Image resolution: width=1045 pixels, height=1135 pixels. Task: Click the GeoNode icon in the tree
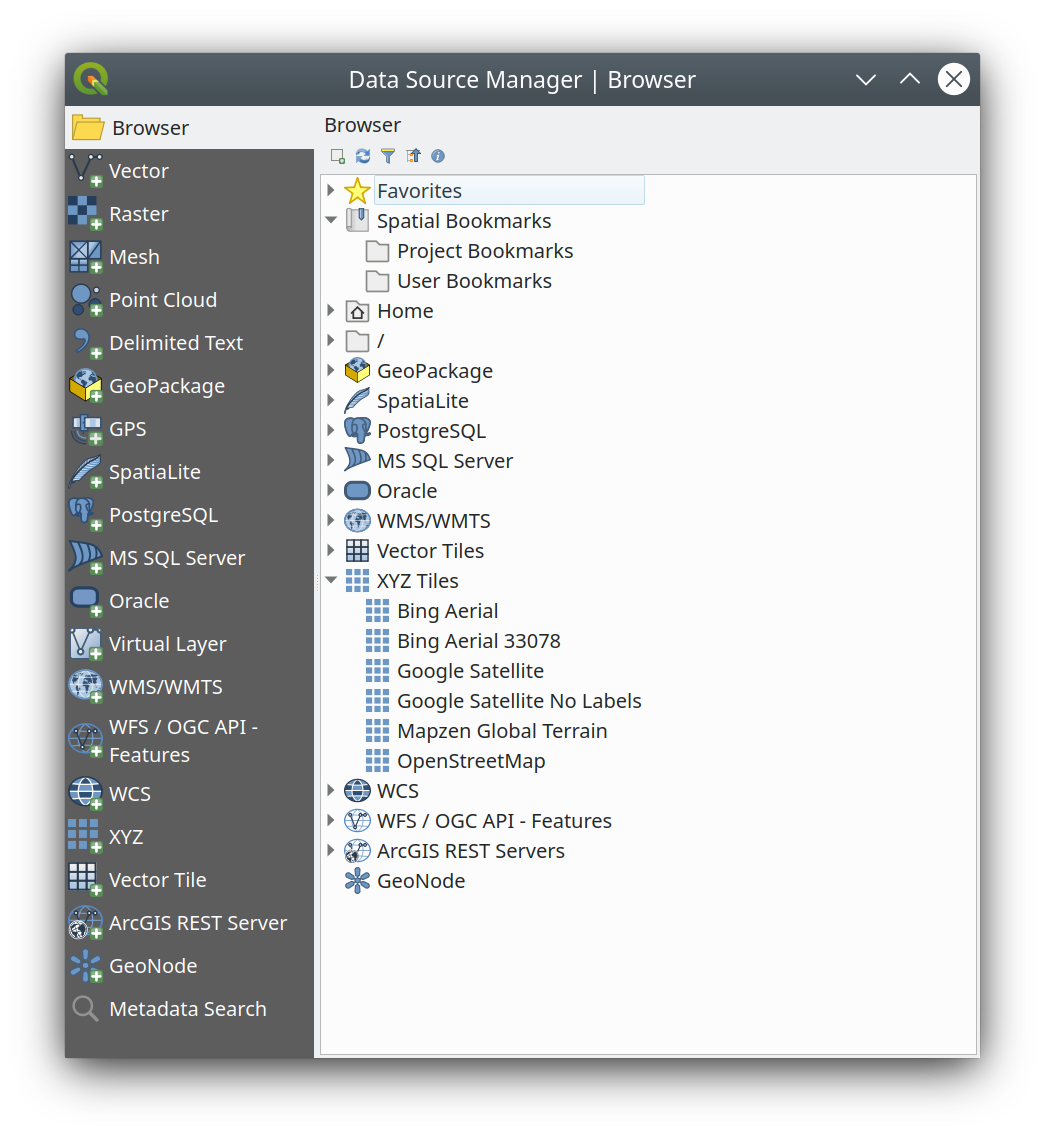pyautogui.click(x=357, y=880)
